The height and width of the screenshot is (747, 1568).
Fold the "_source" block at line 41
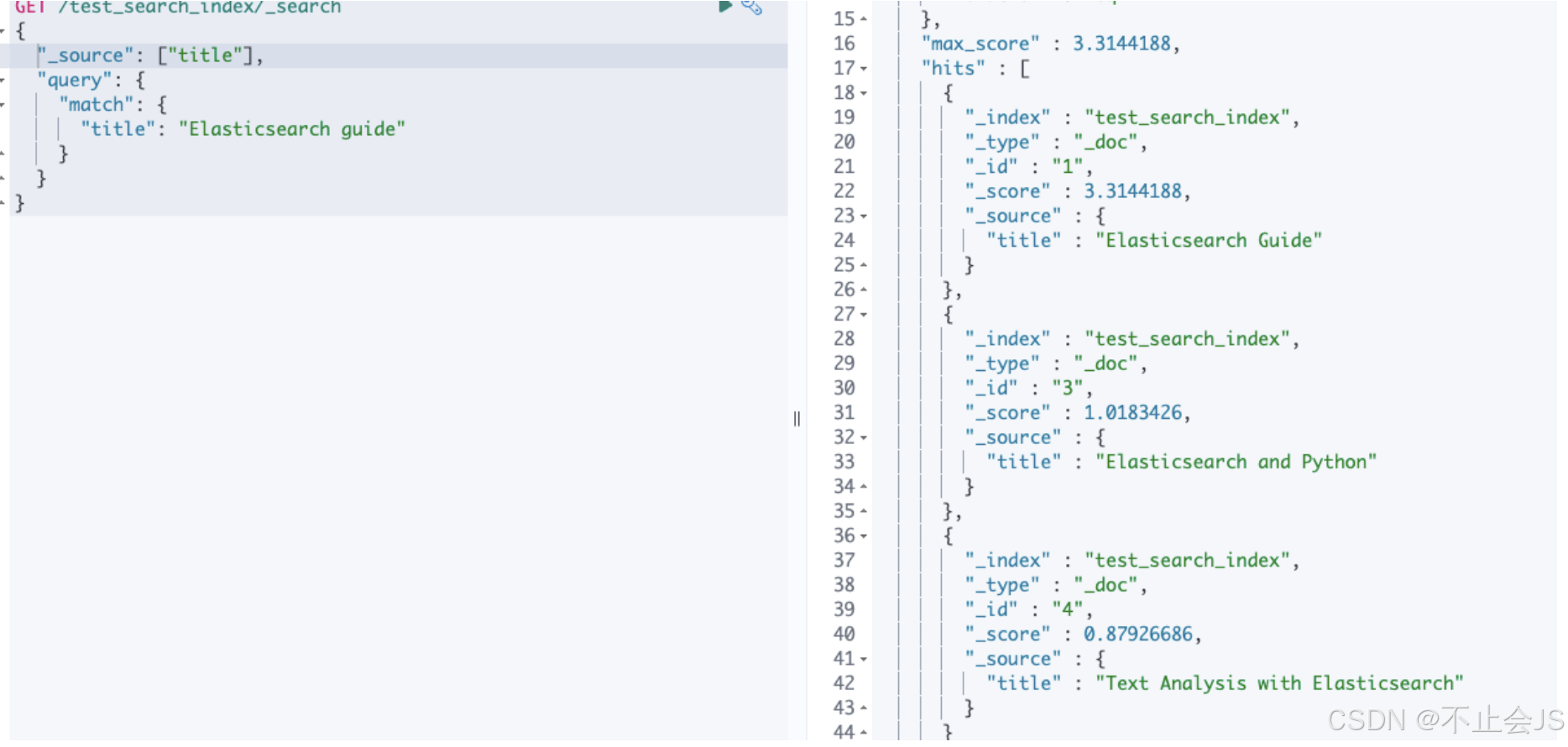pyautogui.click(x=864, y=660)
